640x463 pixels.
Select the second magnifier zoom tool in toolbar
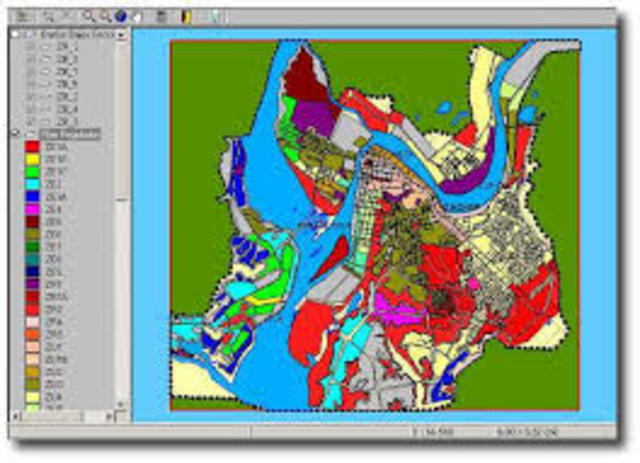tap(105, 16)
